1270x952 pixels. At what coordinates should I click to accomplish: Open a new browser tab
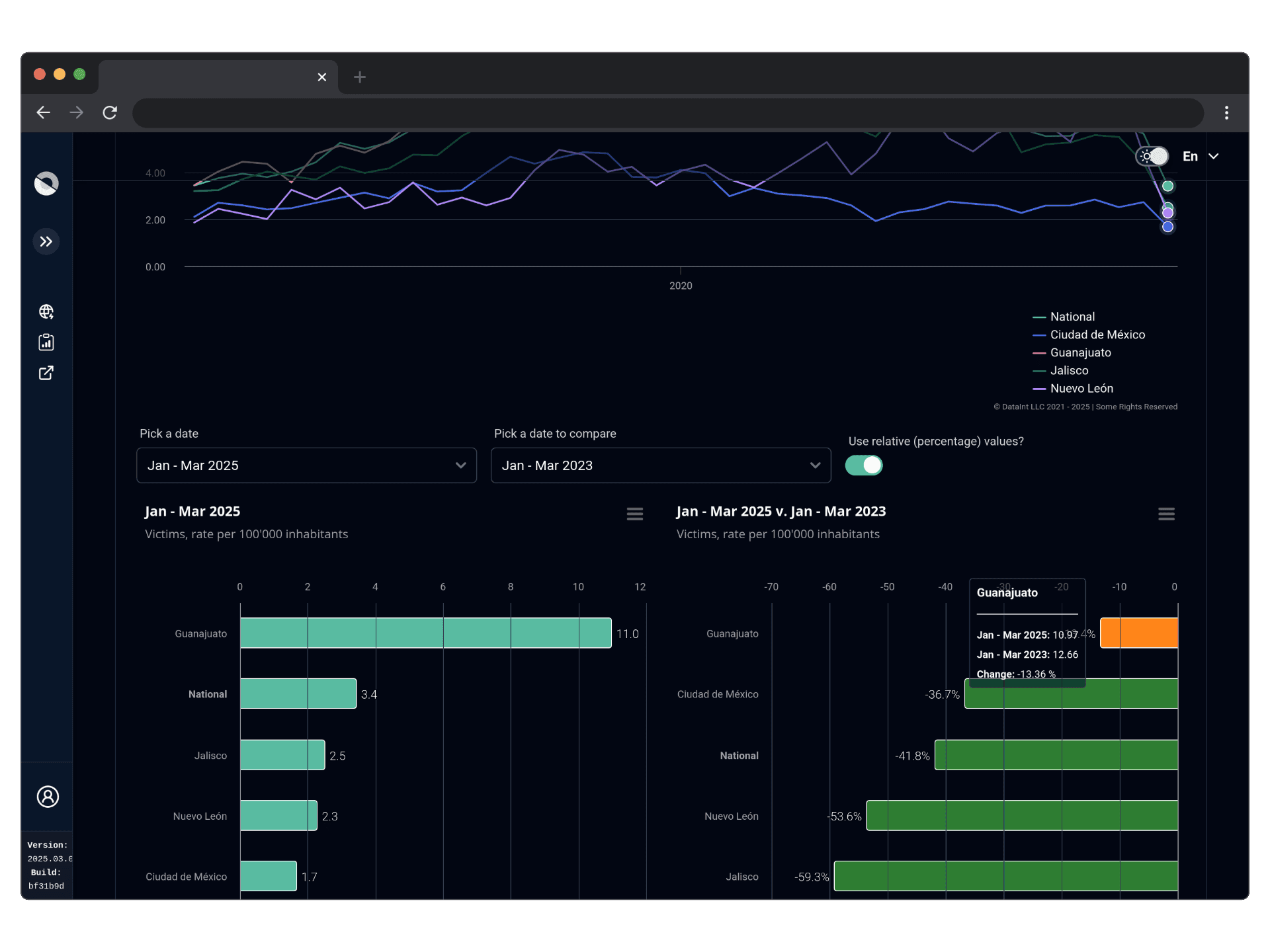point(360,77)
